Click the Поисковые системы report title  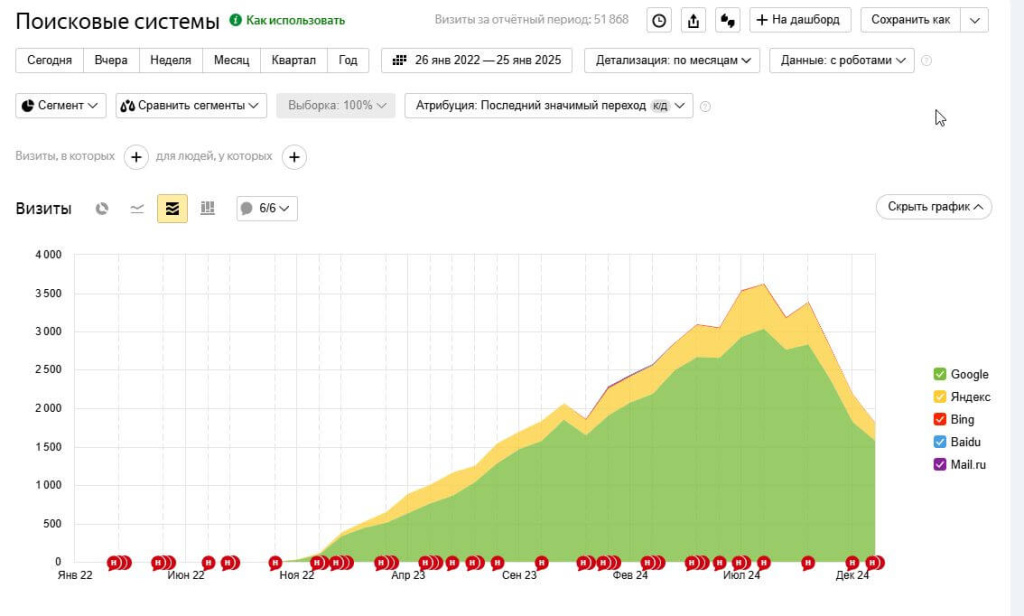(118, 22)
